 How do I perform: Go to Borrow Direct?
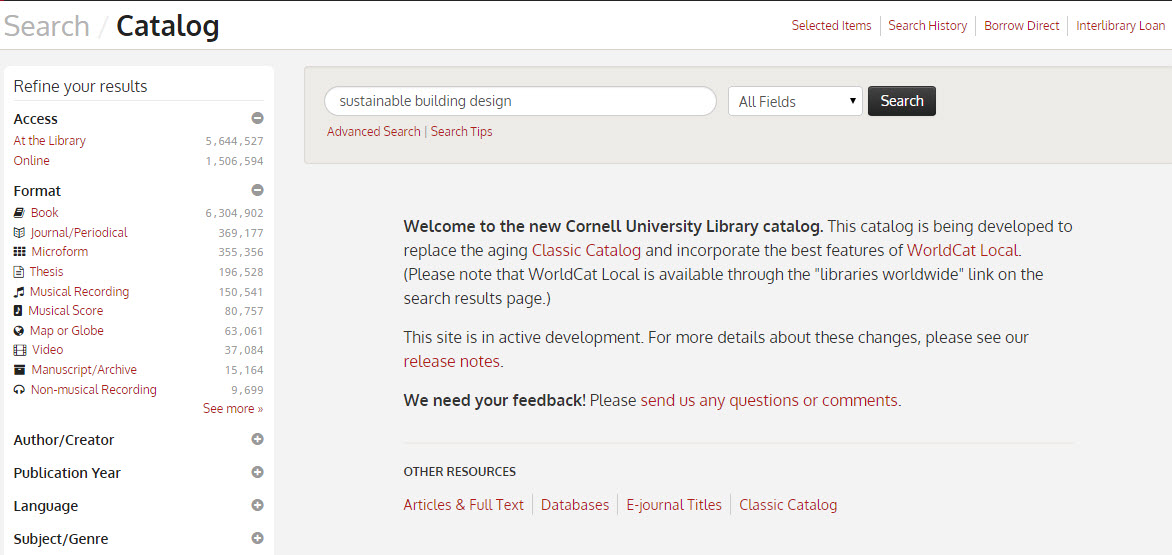coord(1022,25)
